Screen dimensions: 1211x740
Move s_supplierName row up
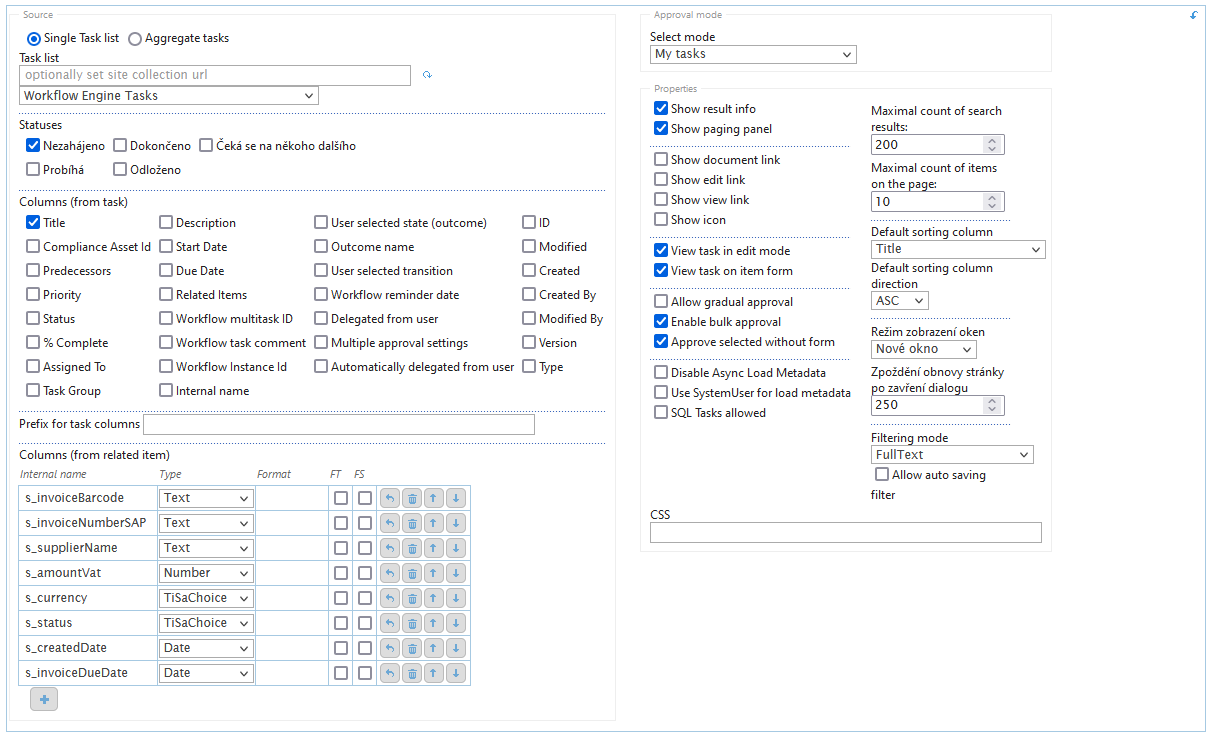(x=434, y=548)
